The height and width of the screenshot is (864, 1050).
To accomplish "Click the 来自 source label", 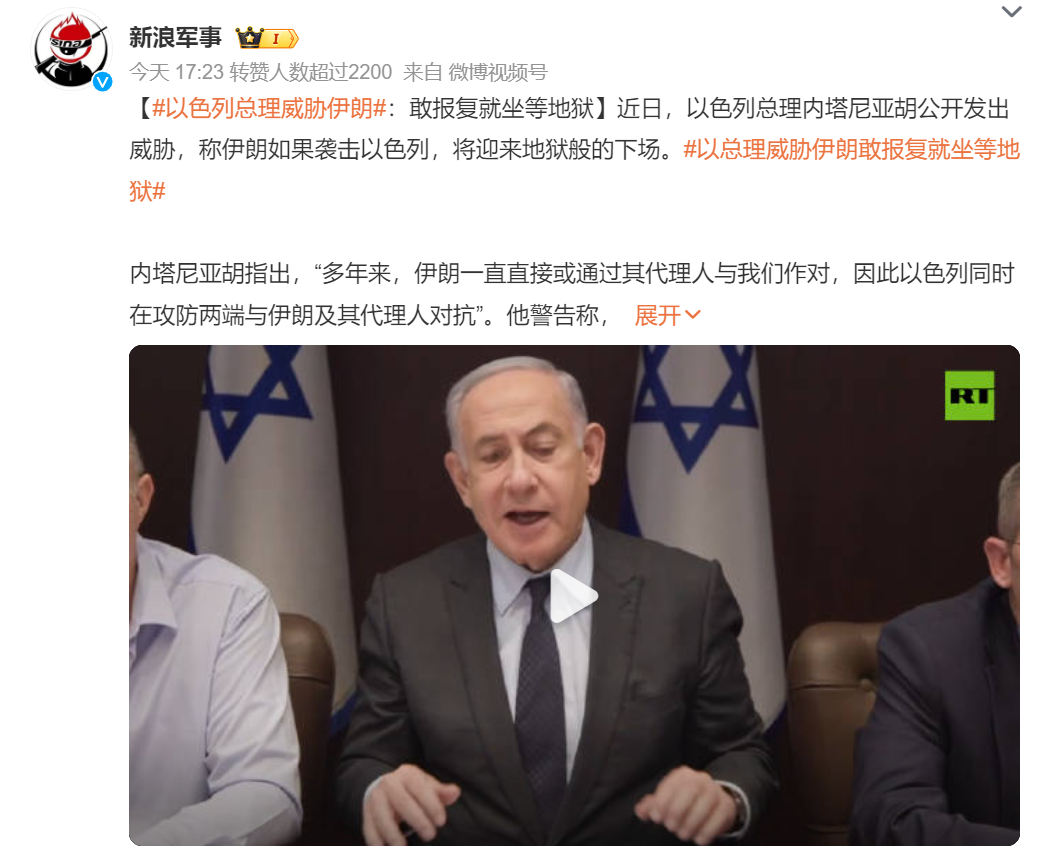I will pyautogui.click(x=423, y=72).
